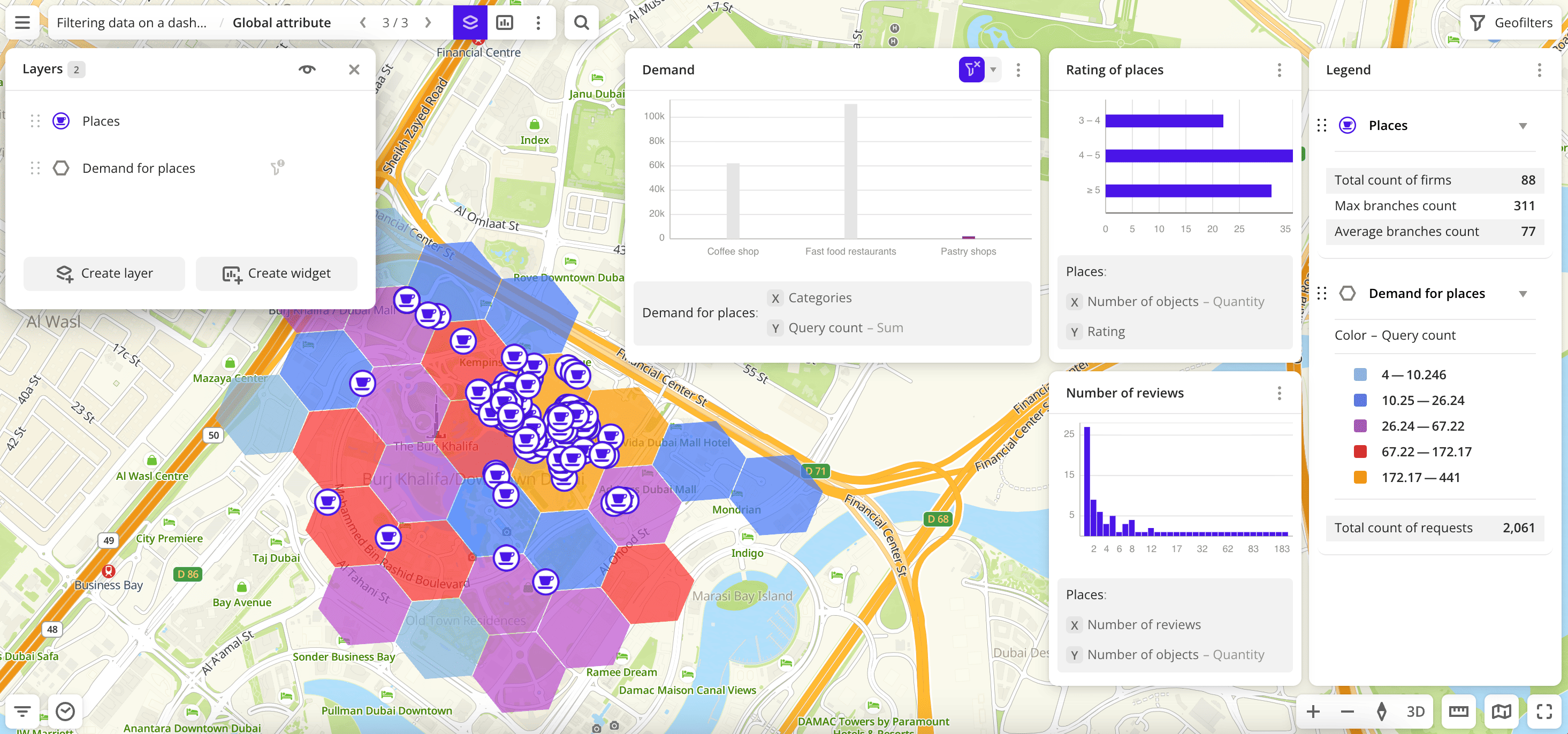Collapse the Places legend section
This screenshot has height=734, width=1568.
pos(1523,126)
